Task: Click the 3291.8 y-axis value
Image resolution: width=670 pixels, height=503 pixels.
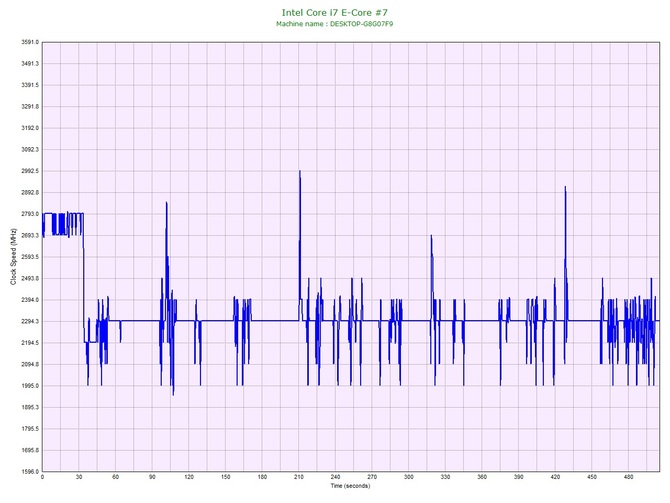Action: coord(30,107)
